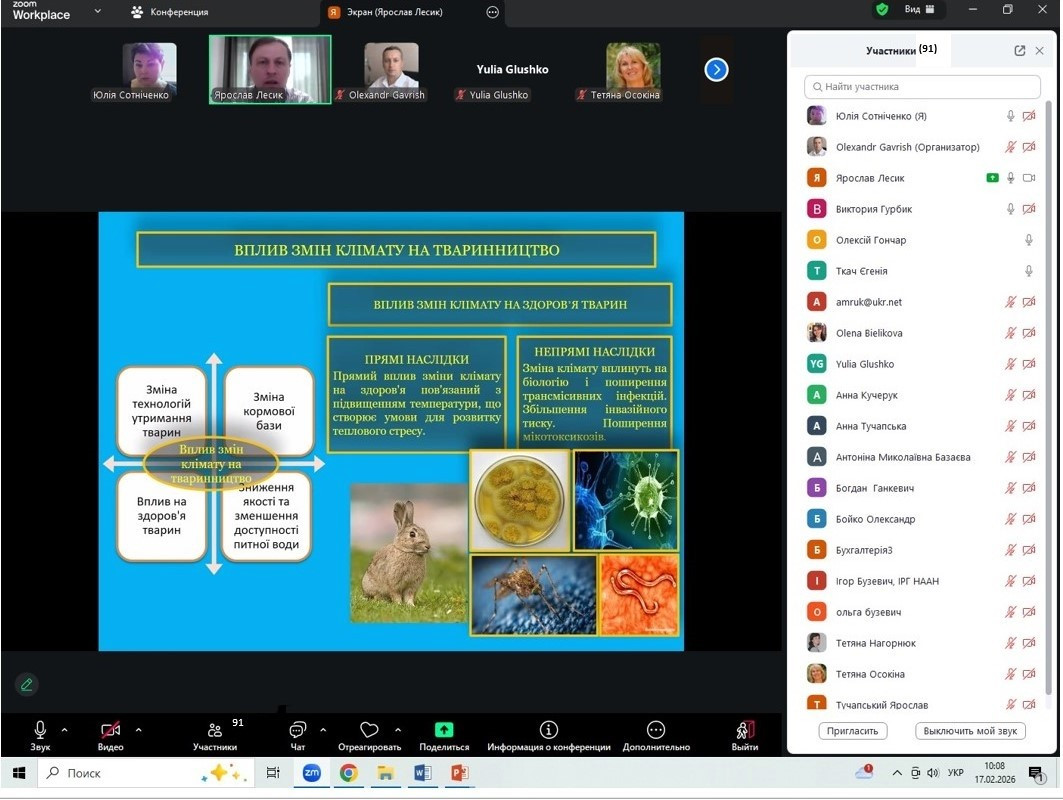Open PowerPoint from the Windows taskbar
The height and width of the screenshot is (800, 1063).
click(459, 773)
